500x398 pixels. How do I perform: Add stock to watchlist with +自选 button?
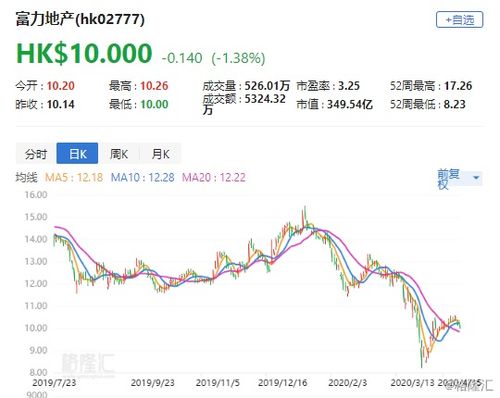click(459, 20)
